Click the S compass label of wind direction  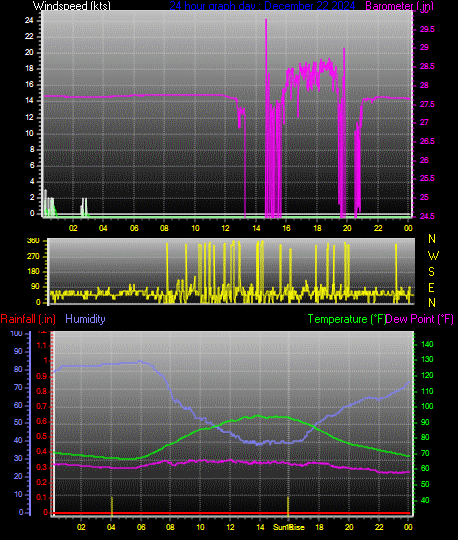pos(431,272)
